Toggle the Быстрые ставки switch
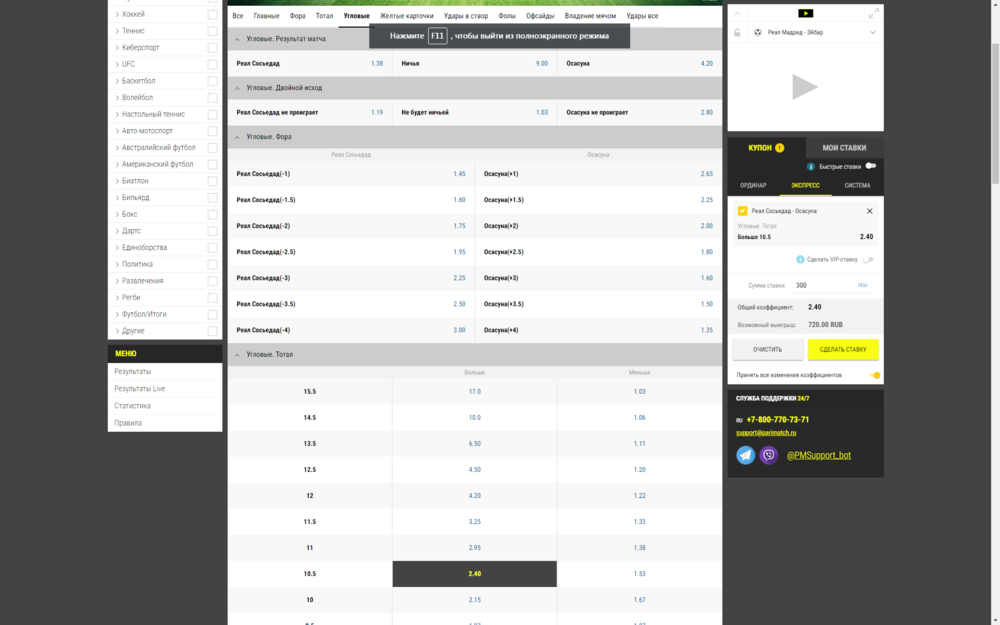Image resolution: width=1000 pixels, height=625 pixels. coord(871,166)
